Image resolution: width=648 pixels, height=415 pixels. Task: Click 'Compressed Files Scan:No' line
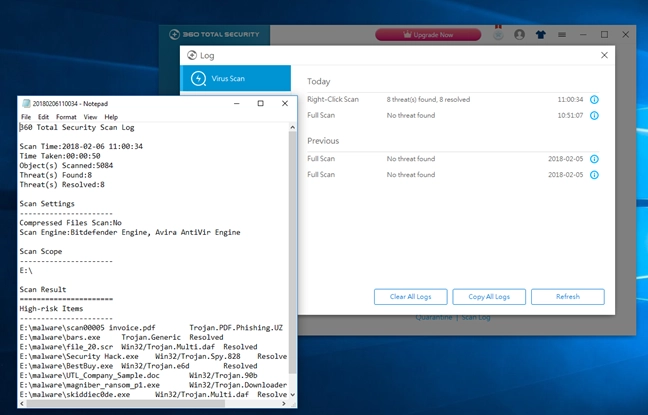coord(71,223)
